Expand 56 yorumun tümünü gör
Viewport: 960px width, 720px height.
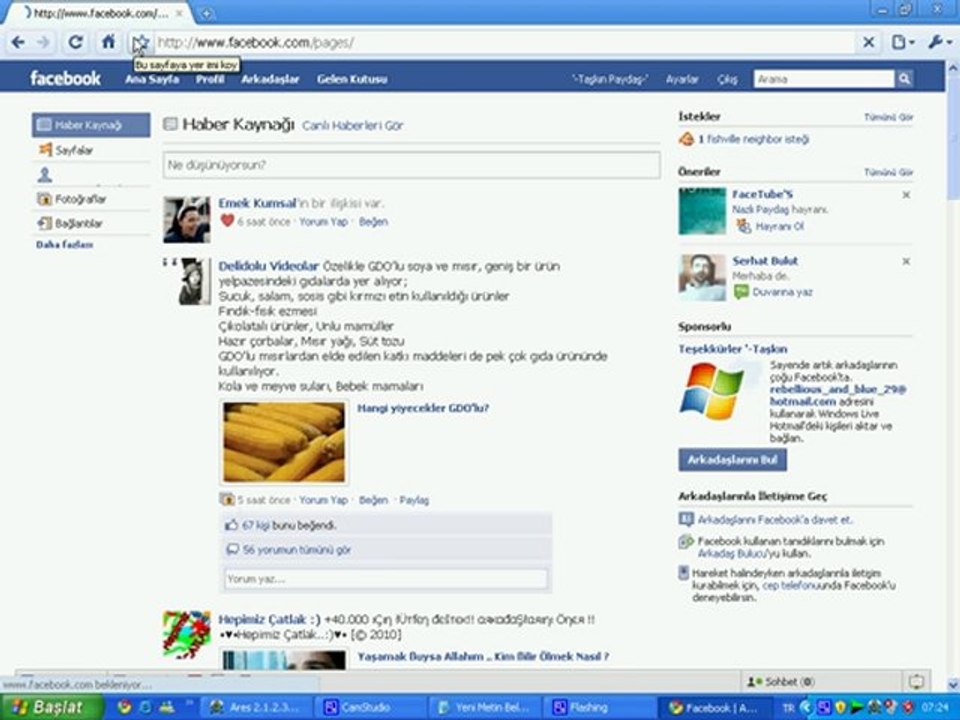tap(296, 550)
